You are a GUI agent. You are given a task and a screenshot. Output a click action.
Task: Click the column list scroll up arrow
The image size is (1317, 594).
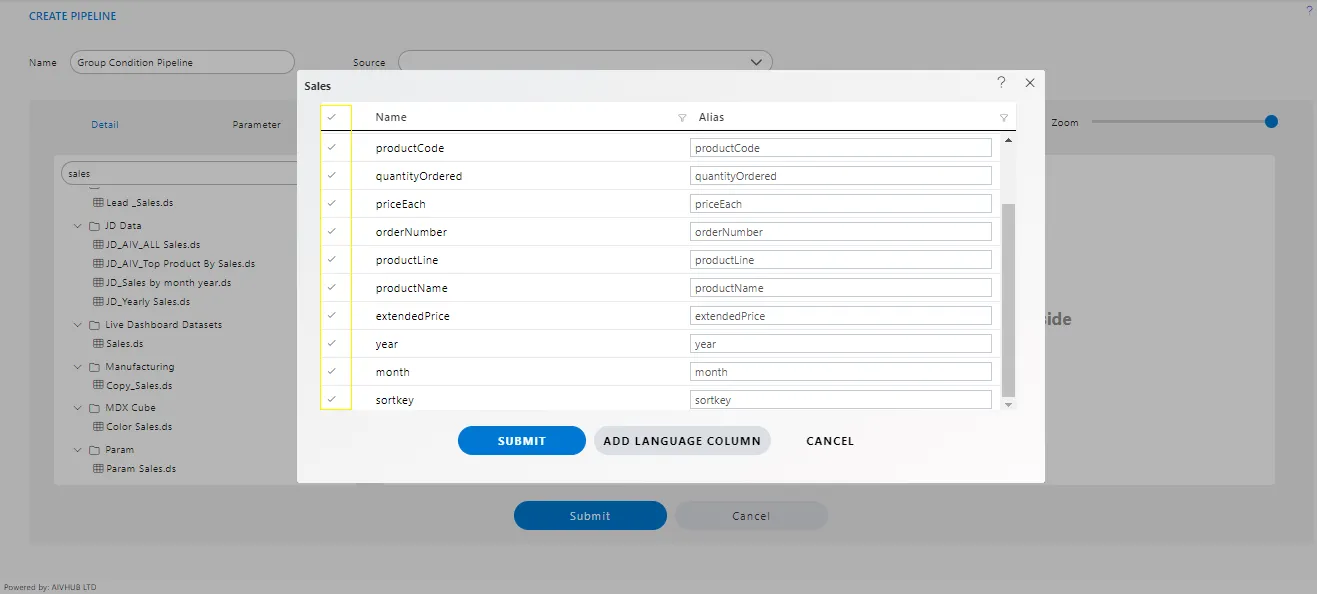(1008, 140)
